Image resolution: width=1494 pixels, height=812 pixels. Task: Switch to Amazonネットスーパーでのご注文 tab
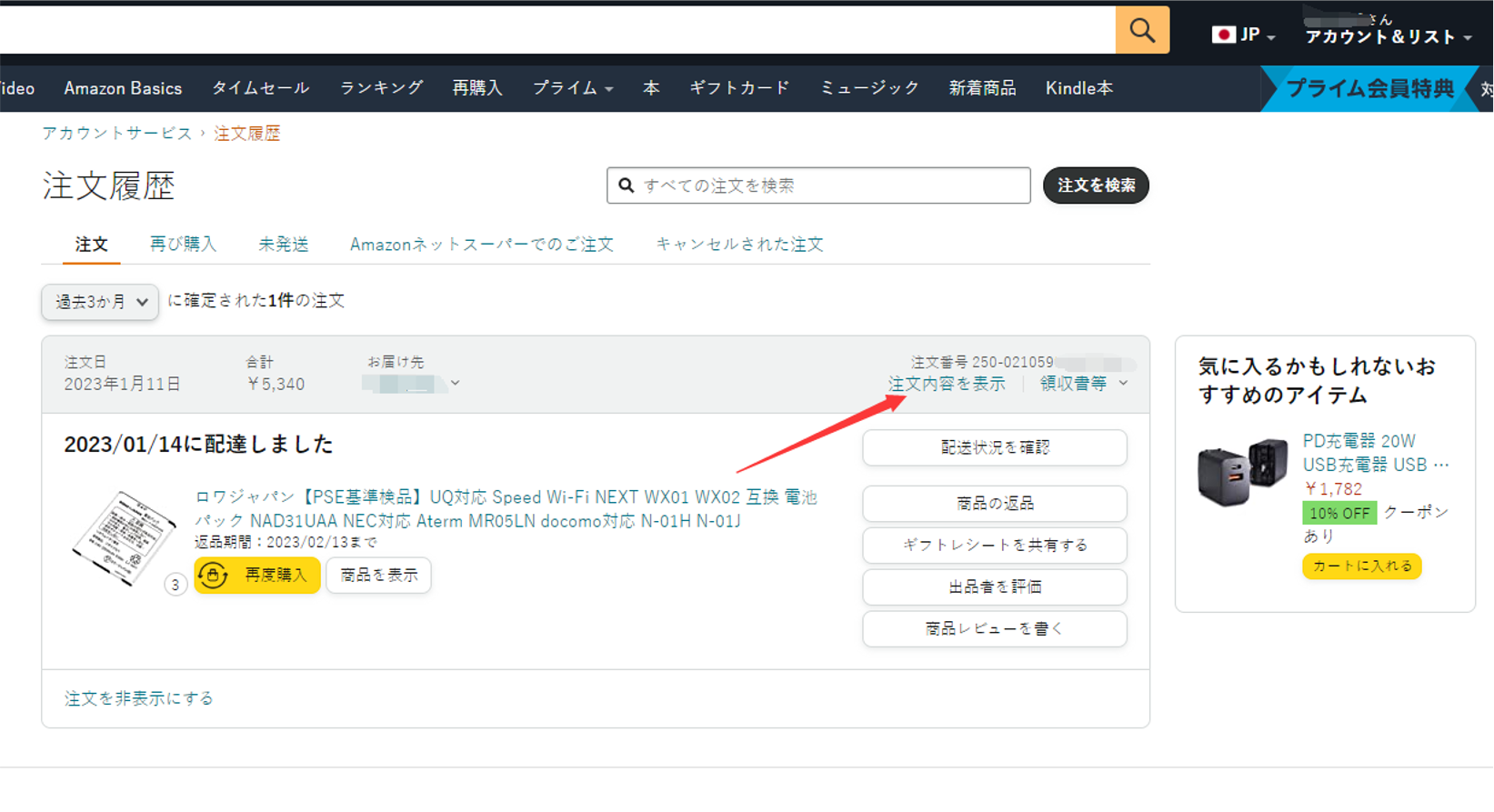482,245
